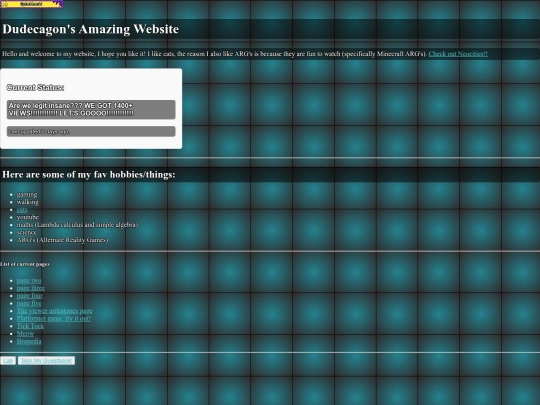Click 'ARG's (Alternate Reality Games)' list item
The height and width of the screenshot is (405, 540).
click(x=62, y=240)
